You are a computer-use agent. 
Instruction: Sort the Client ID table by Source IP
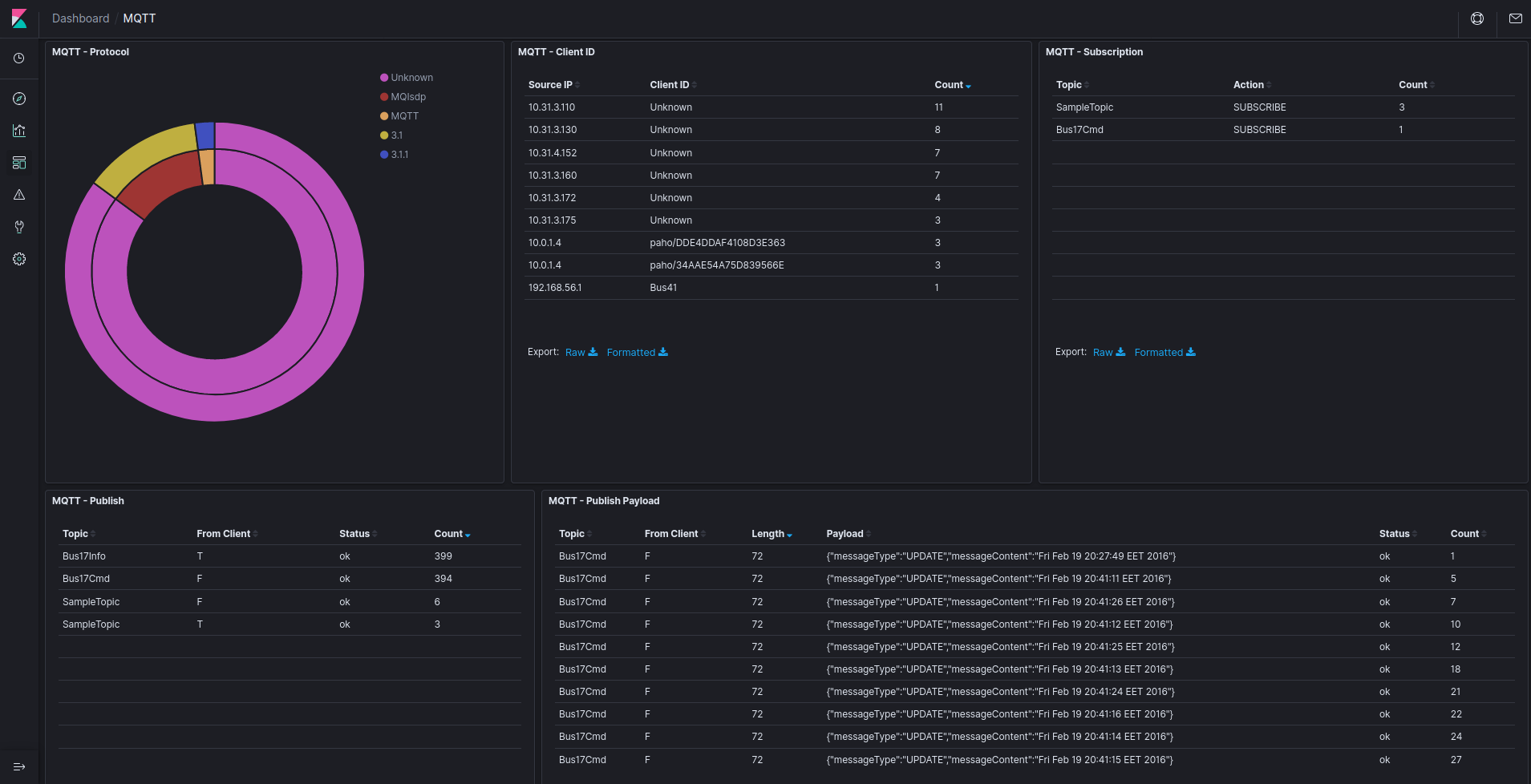552,84
